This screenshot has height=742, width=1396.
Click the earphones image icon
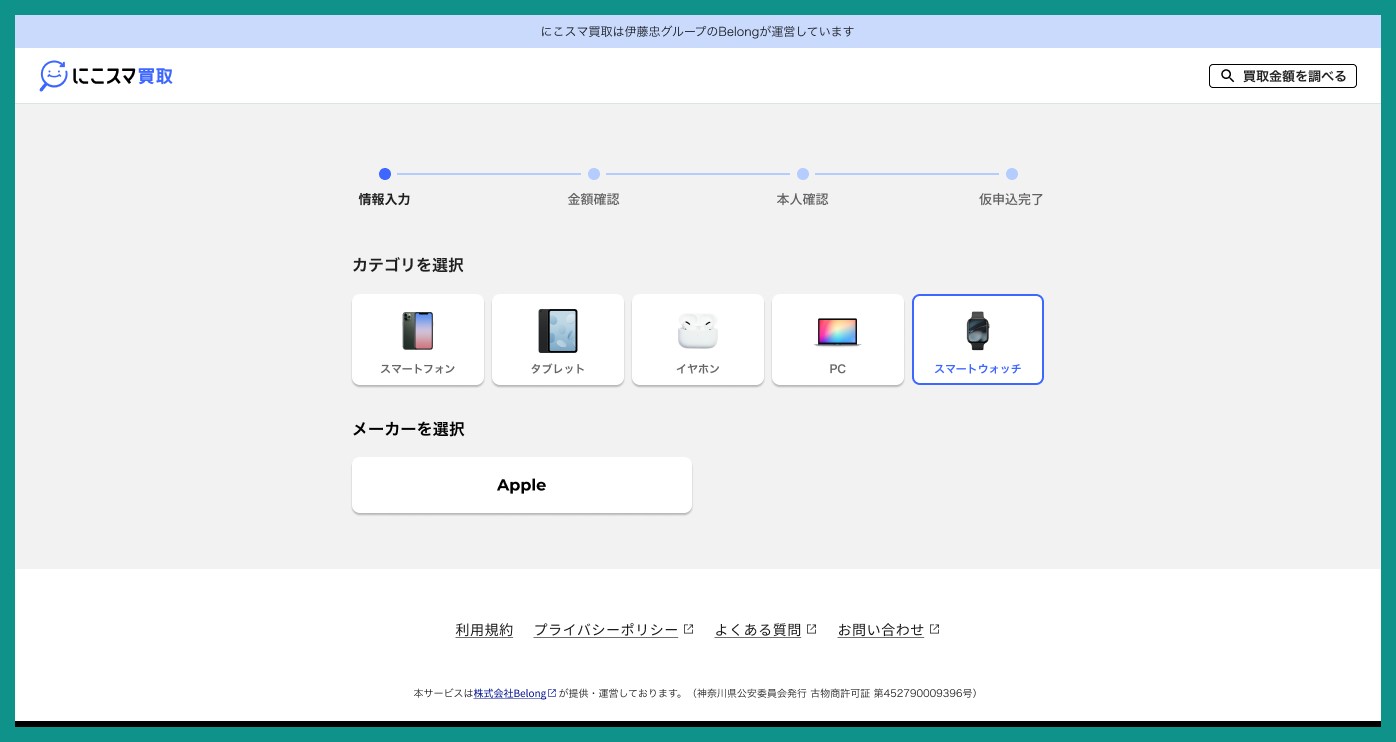[698, 331]
